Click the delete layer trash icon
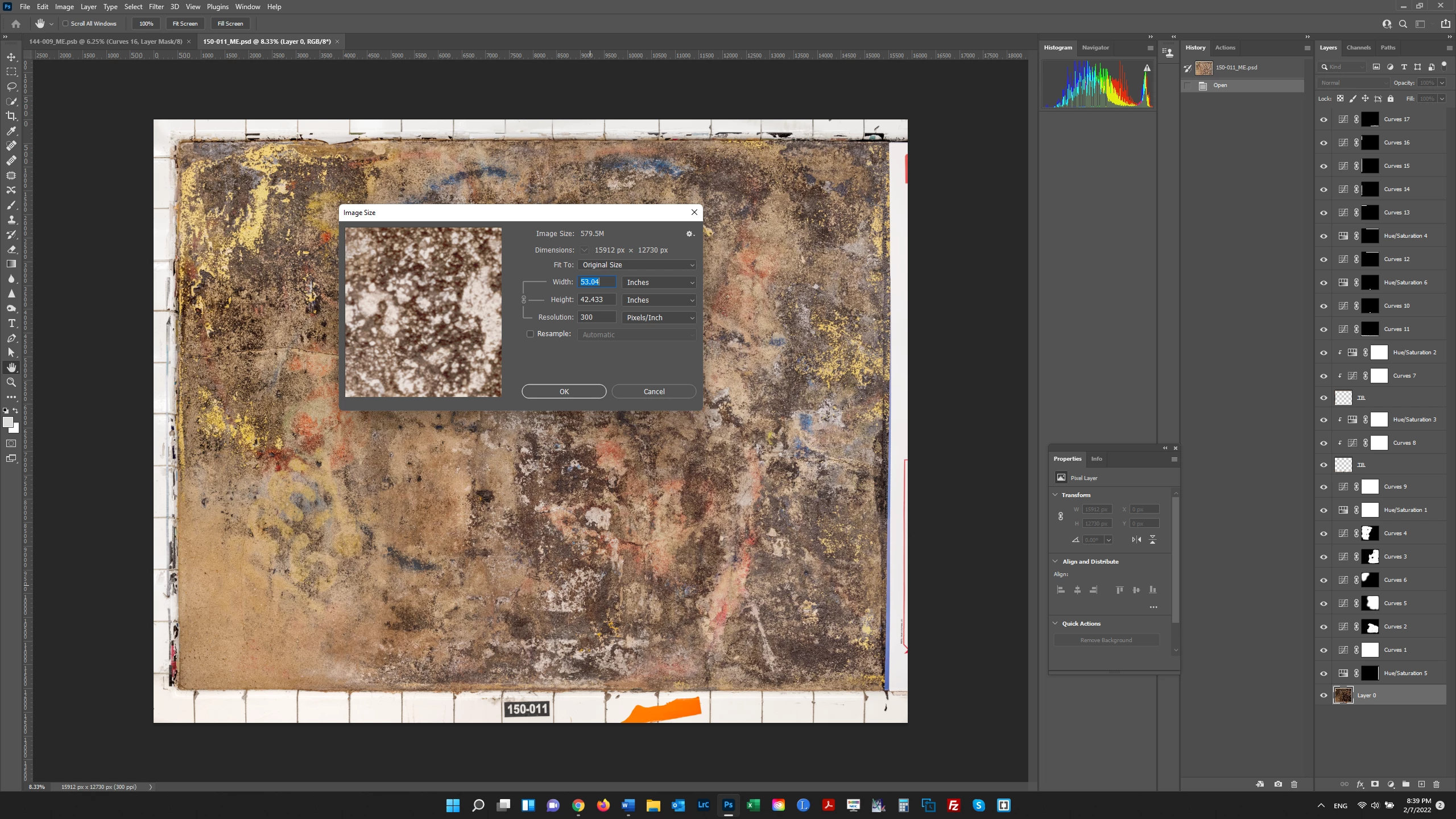 point(1436,784)
